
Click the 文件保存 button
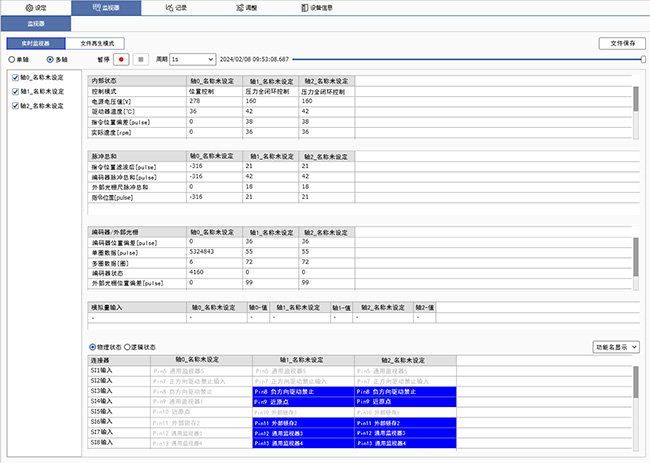621,44
